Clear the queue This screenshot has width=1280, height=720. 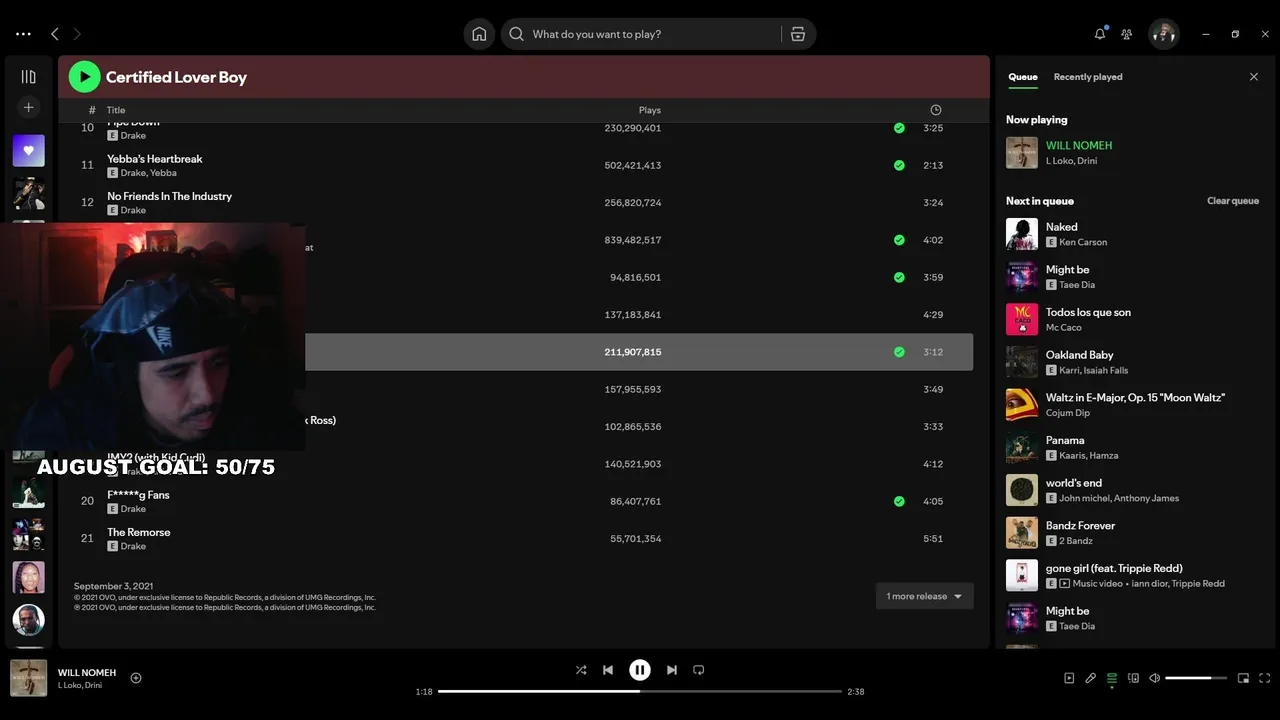click(x=1233, y=201)
